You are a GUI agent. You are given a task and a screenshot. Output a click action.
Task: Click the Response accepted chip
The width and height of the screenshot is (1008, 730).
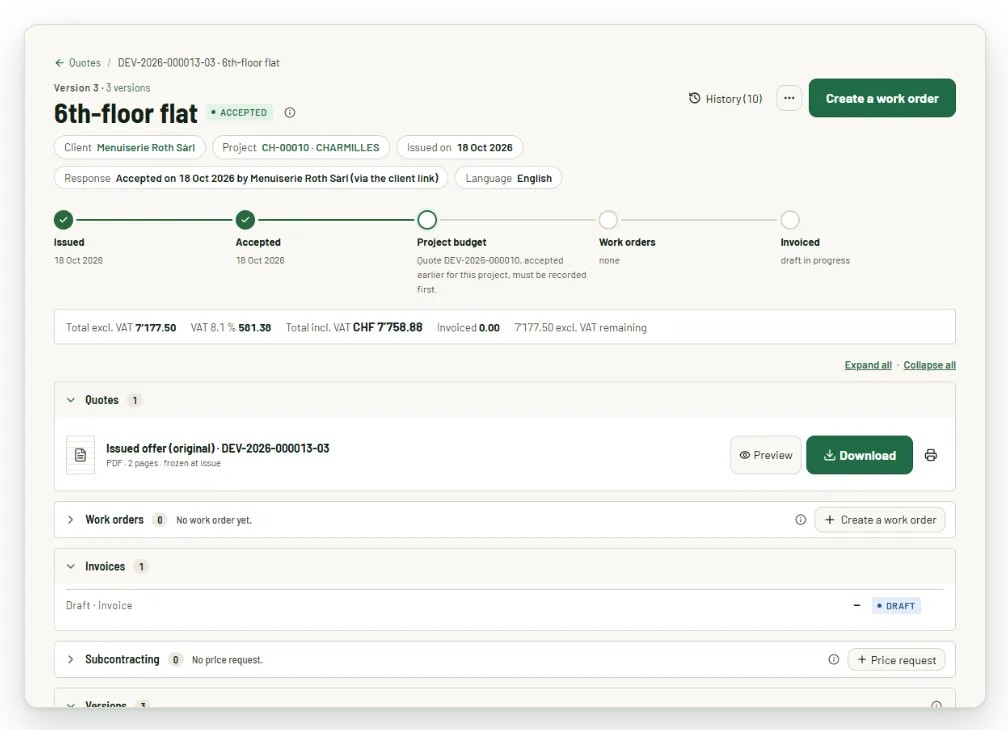point(251,178)
